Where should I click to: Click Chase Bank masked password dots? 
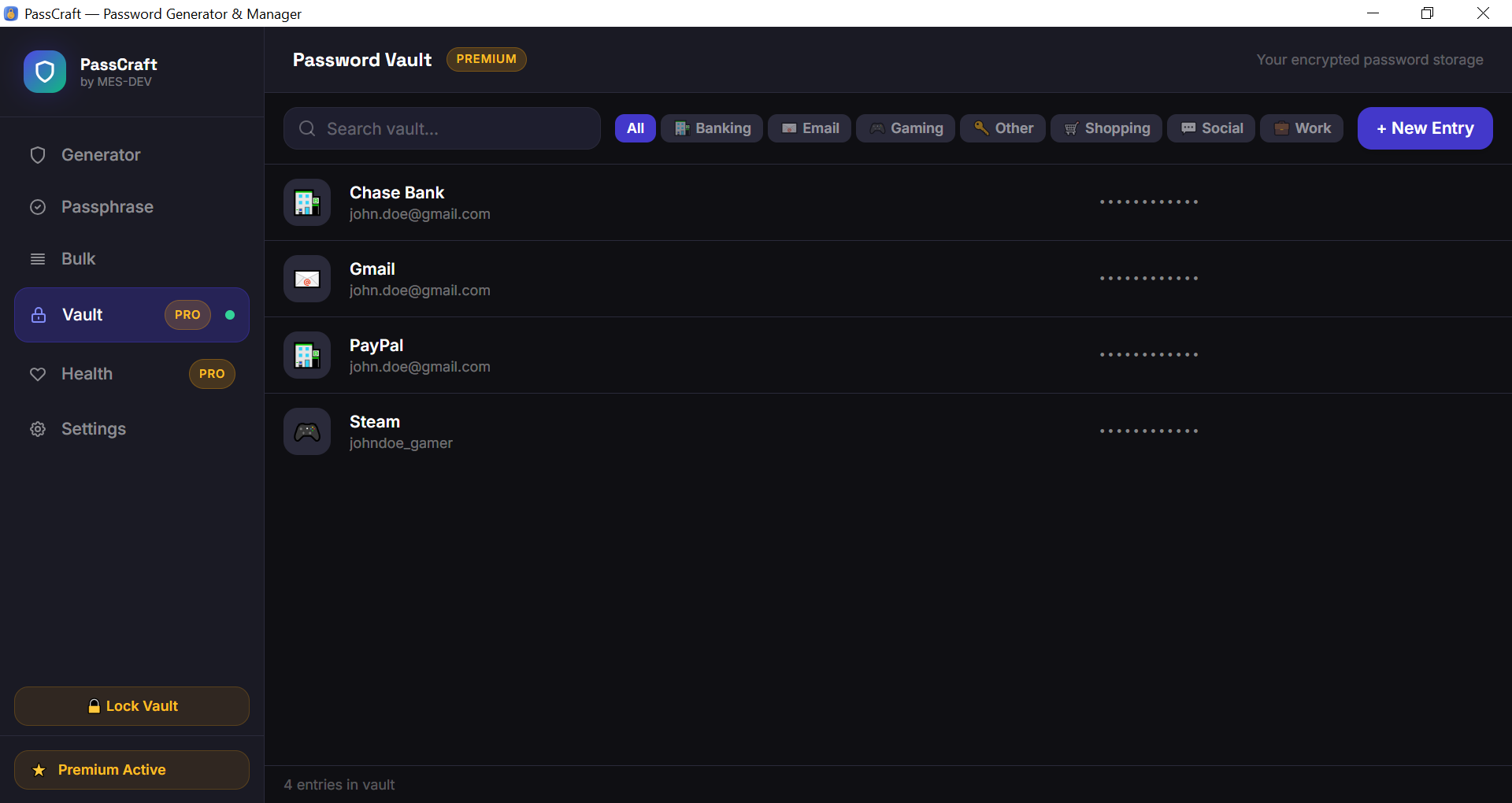1149,202
